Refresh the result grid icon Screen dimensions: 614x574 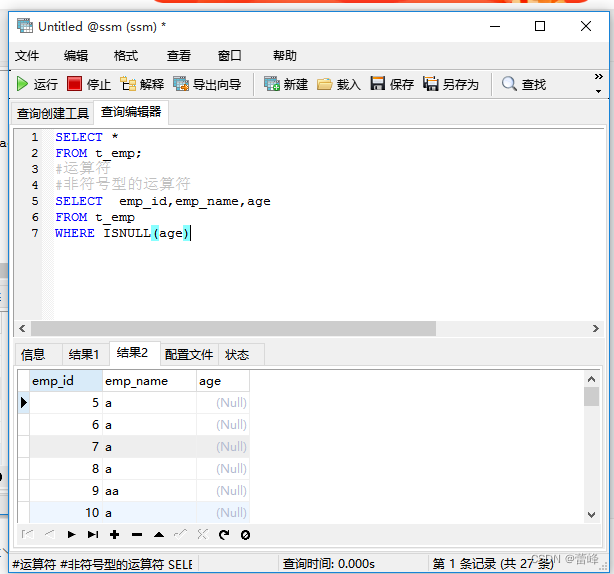coord(224,534)
